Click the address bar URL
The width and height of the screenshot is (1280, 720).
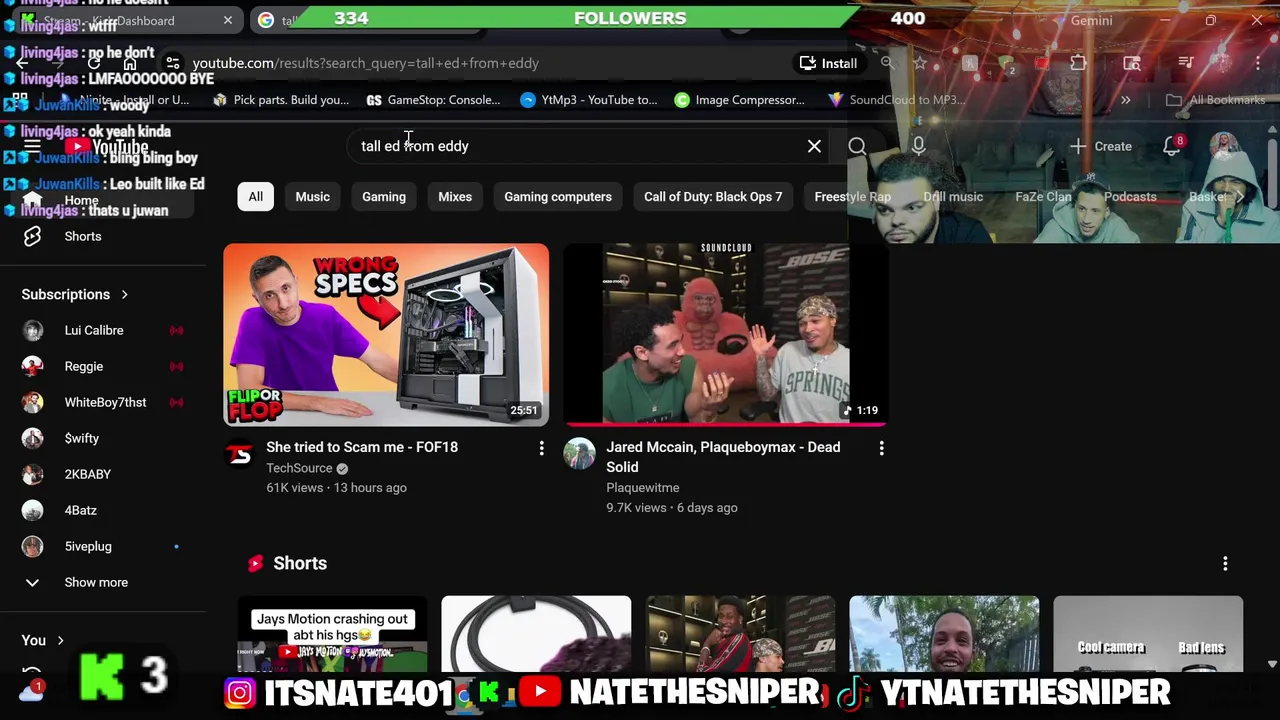(x=366, y=63)
